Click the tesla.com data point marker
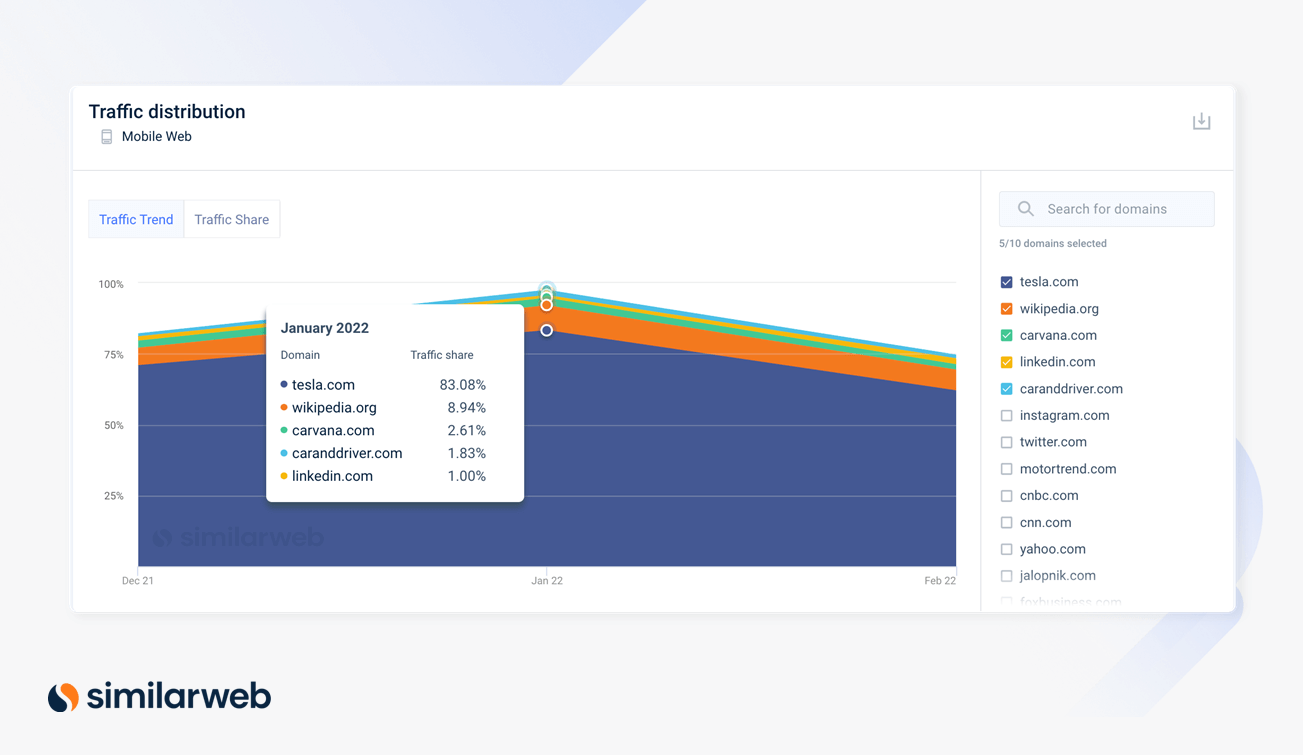This screenshot has width=1303, height=755. 547,330
